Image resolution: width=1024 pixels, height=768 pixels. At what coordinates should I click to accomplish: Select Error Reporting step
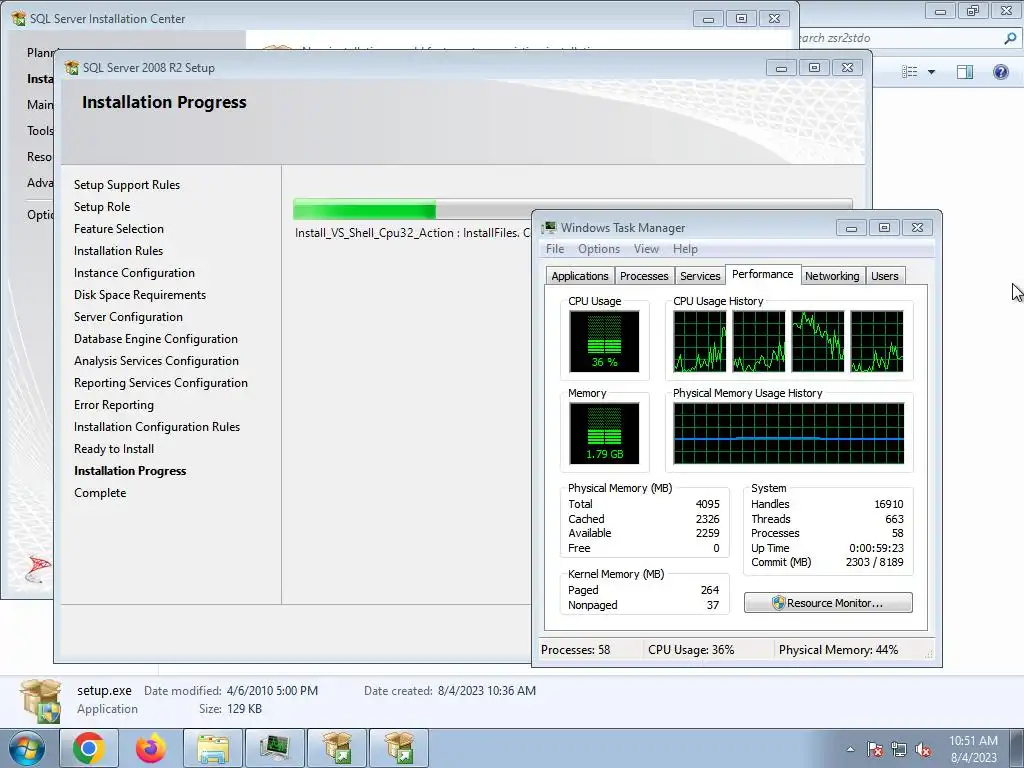[114, 405]
